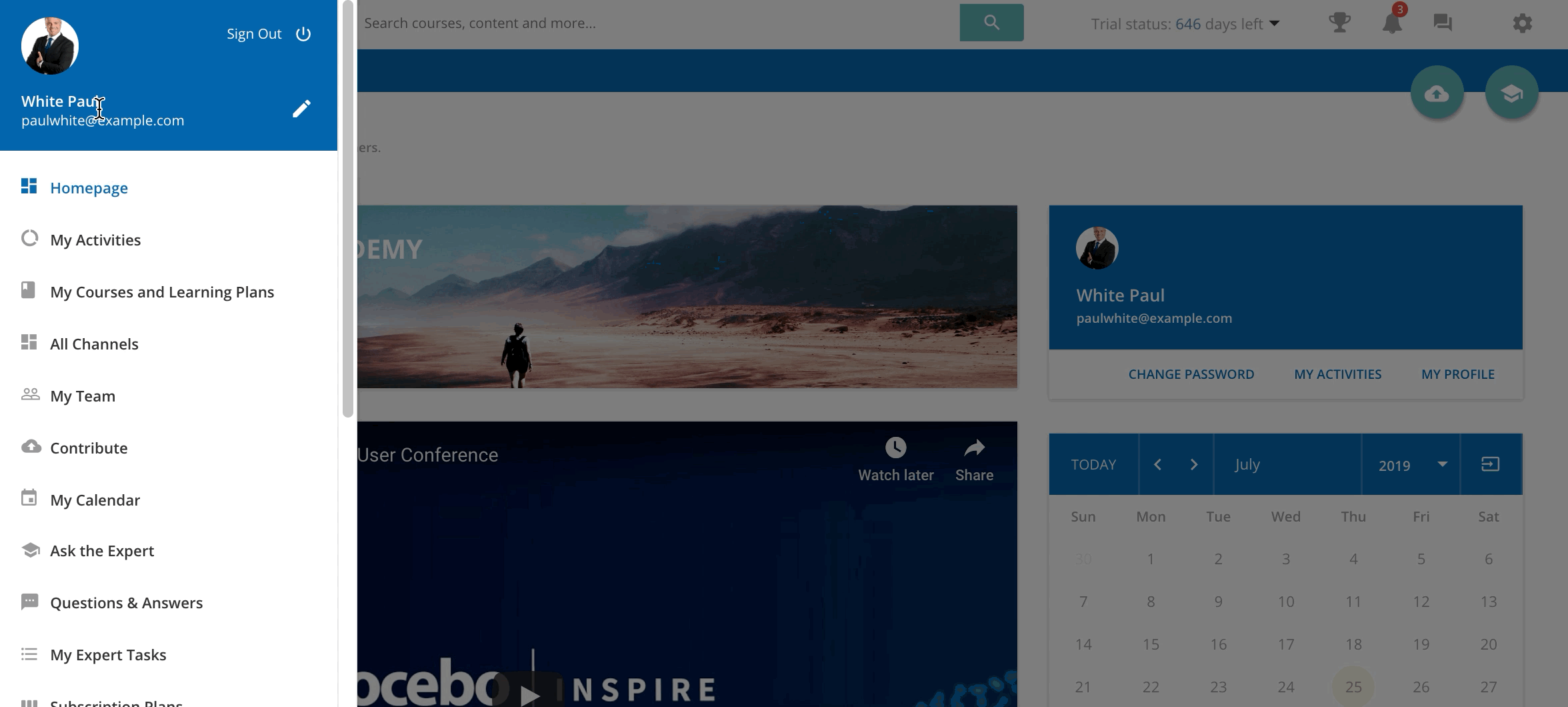1568x707 pixels.
Task: Click the Sign Out power icon
Action: tap(303, 34)
